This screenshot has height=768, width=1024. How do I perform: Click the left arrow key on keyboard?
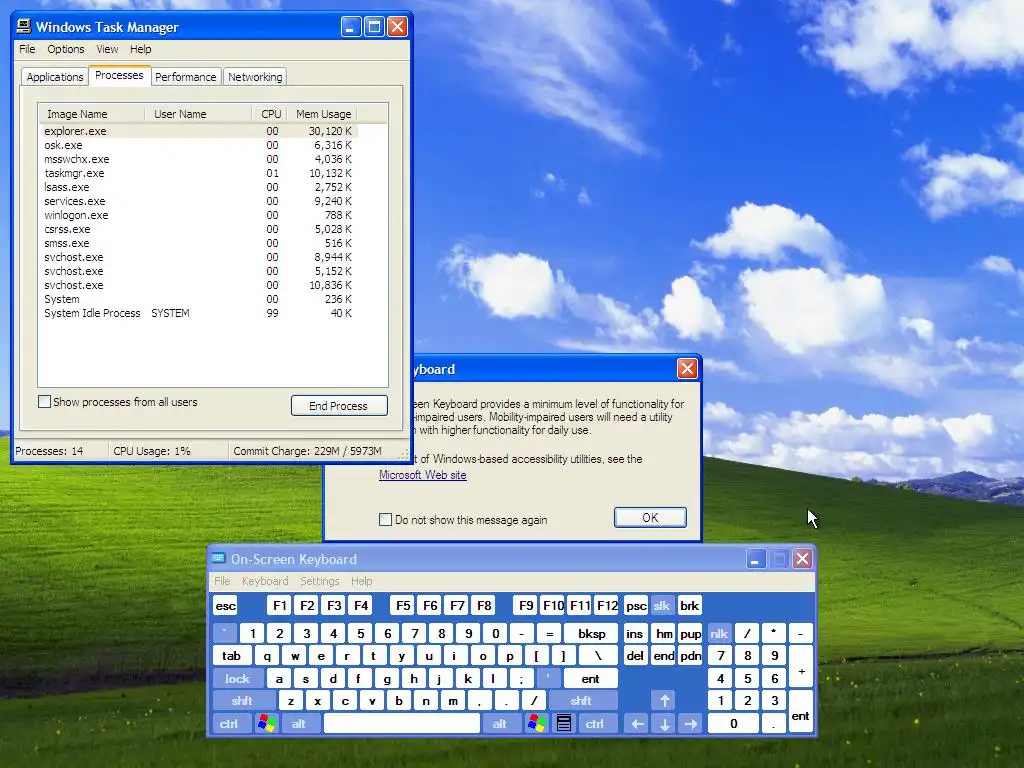637,724
